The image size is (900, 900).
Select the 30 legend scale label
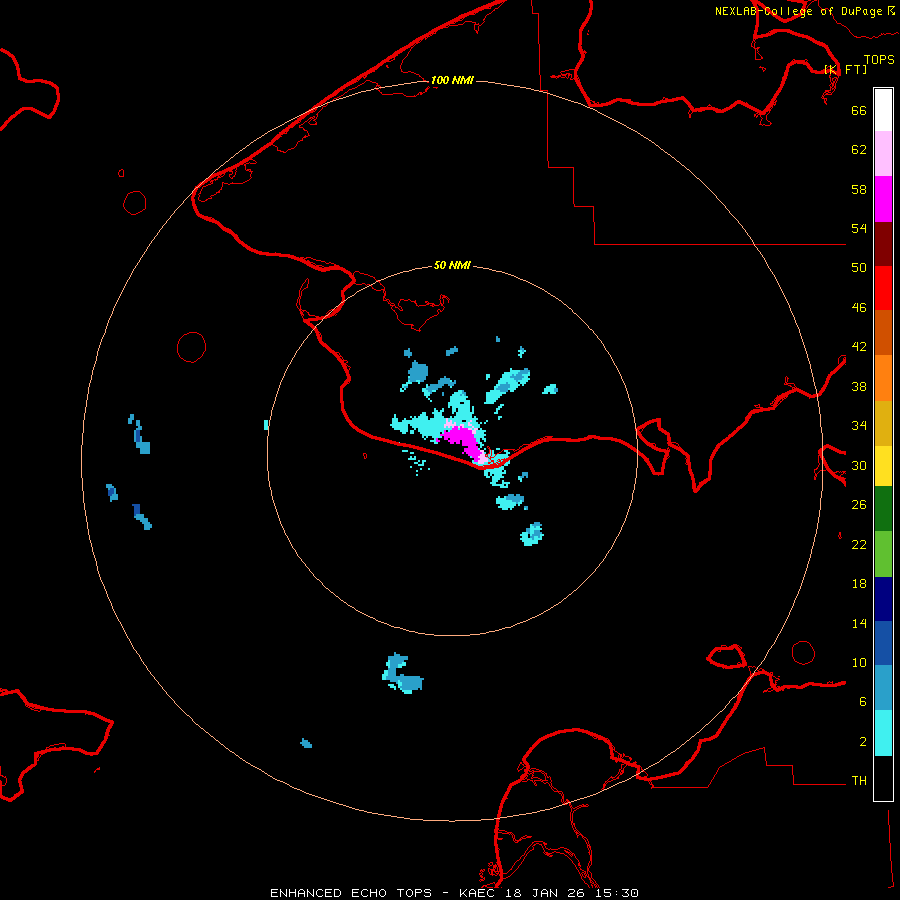(x=859, y=465)
